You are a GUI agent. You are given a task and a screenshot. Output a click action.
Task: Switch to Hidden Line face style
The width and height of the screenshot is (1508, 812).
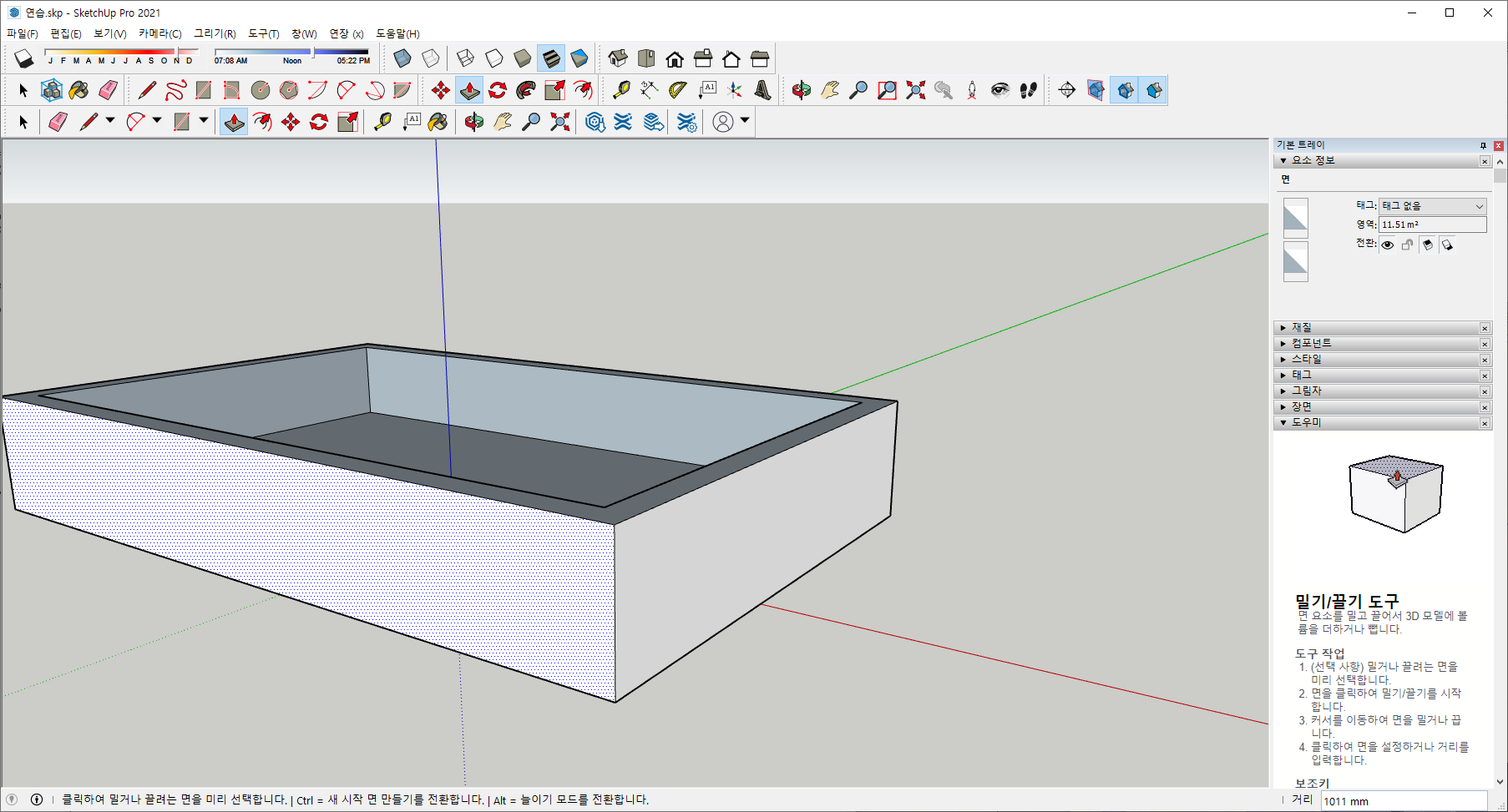[x=494, y=58]
